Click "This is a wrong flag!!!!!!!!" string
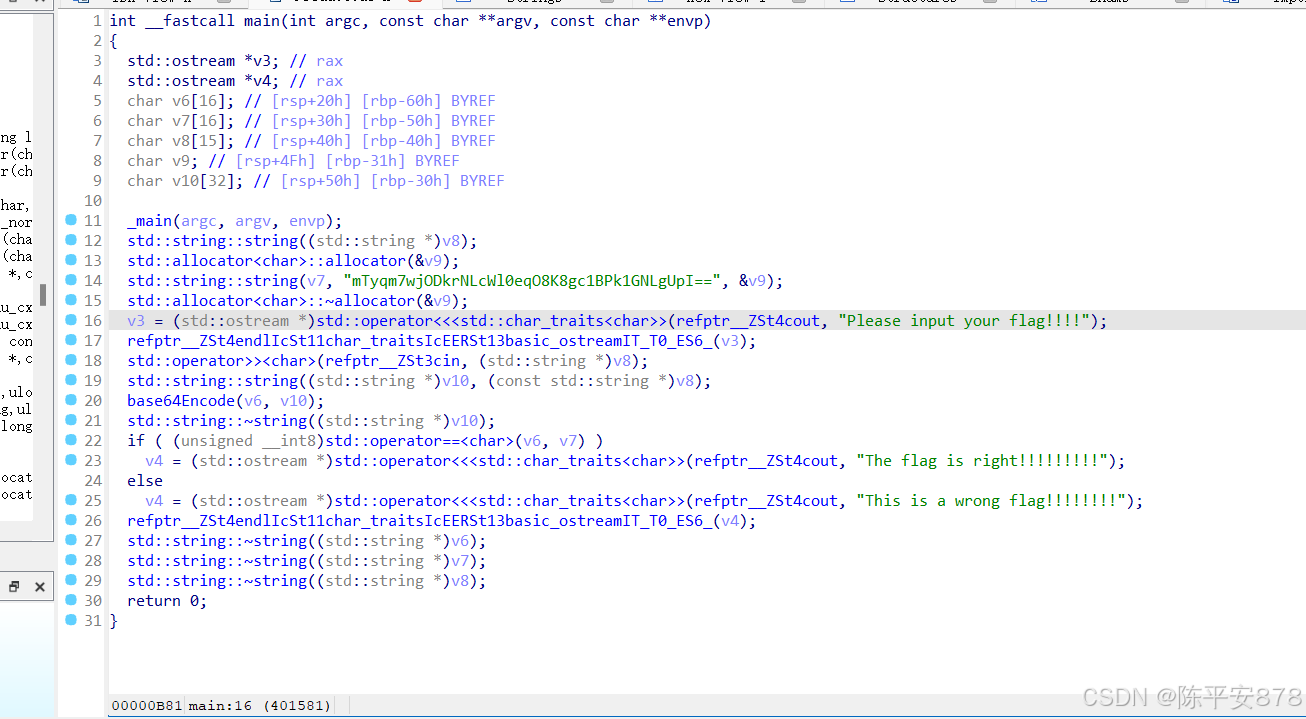This screenshot has width=1306, height=719. 995,500
